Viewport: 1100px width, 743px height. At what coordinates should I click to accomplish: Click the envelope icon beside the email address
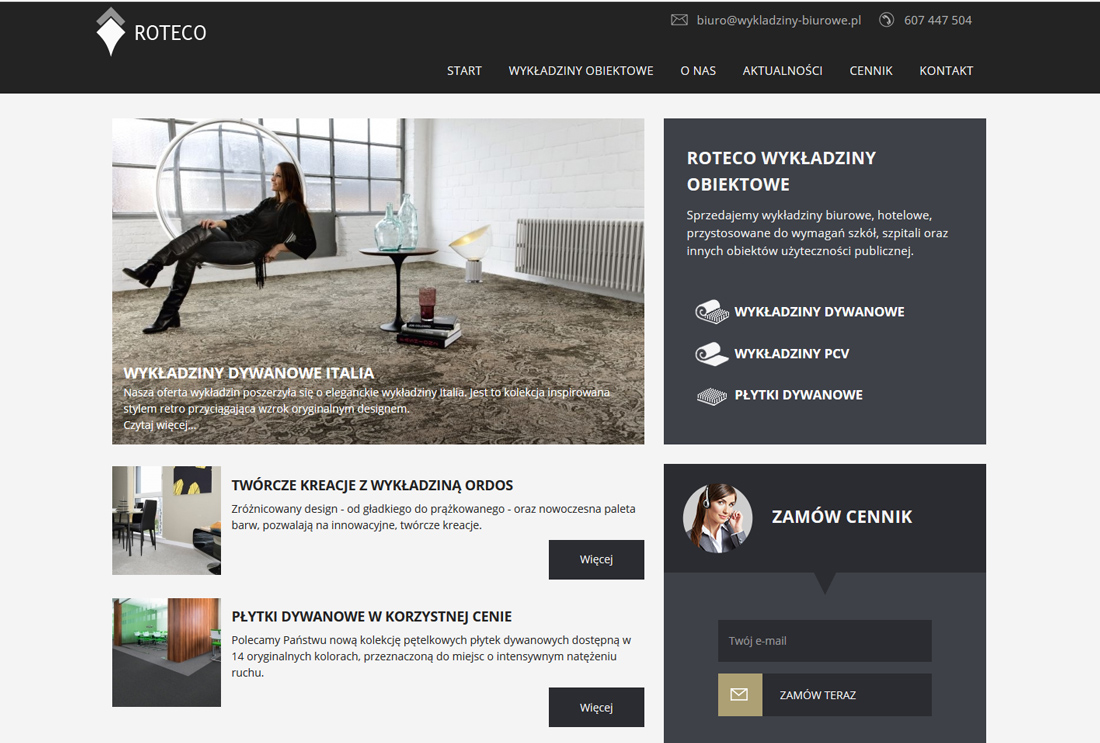679,20
